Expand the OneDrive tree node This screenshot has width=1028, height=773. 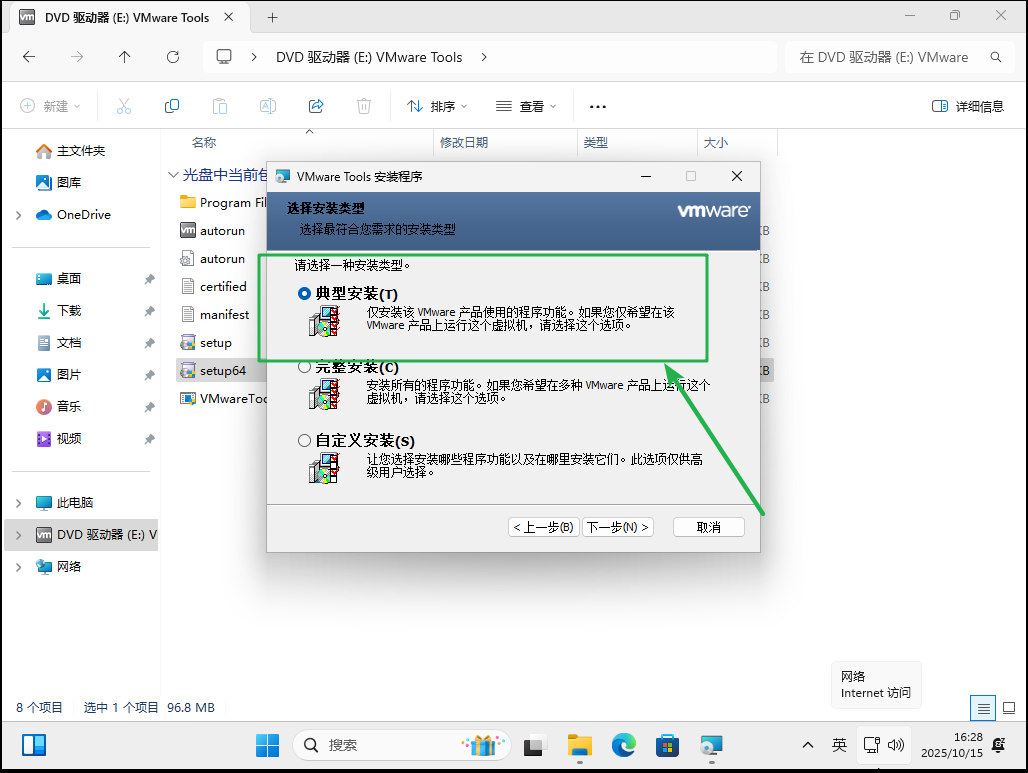click(18, 215)
